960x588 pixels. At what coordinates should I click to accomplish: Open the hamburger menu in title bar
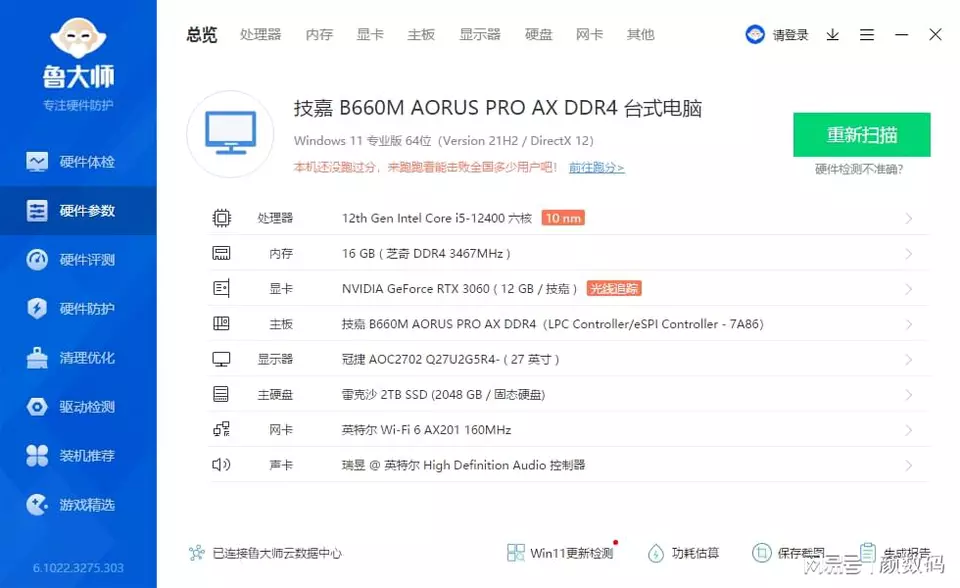pyautogui.click(x=867, y=35)
